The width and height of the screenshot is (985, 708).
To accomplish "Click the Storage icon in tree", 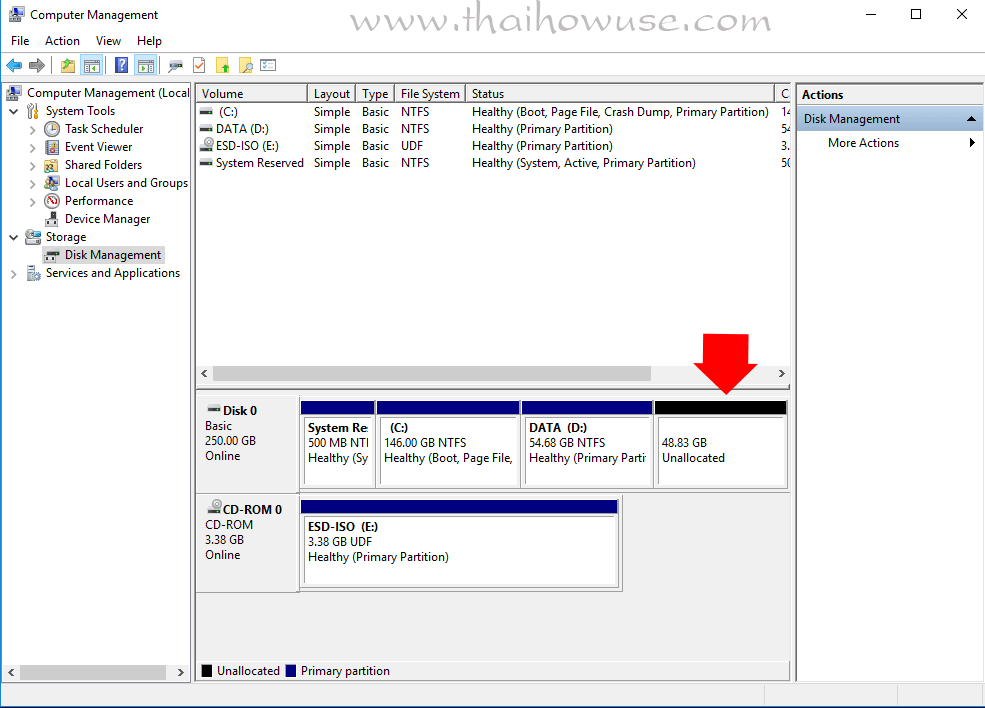I will [33, 237].
